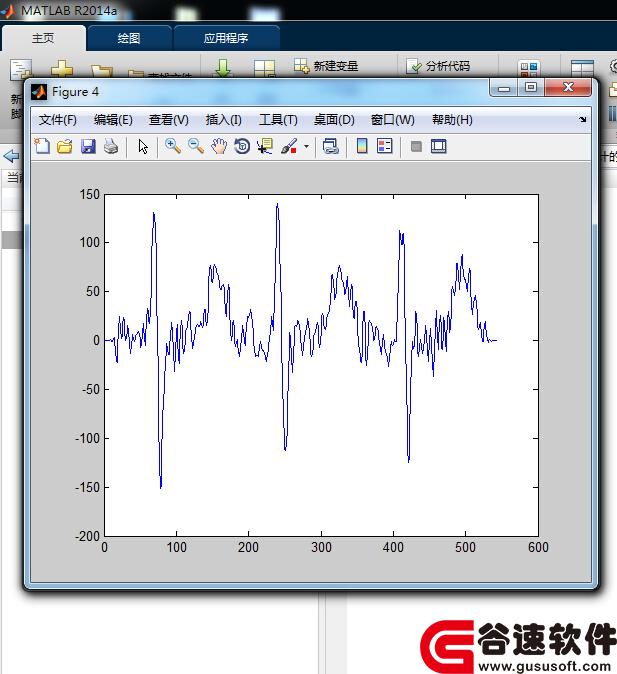Open the 窗口(W) menu in Figure 4
Screen dimensions: 617x674
point(393,119)
